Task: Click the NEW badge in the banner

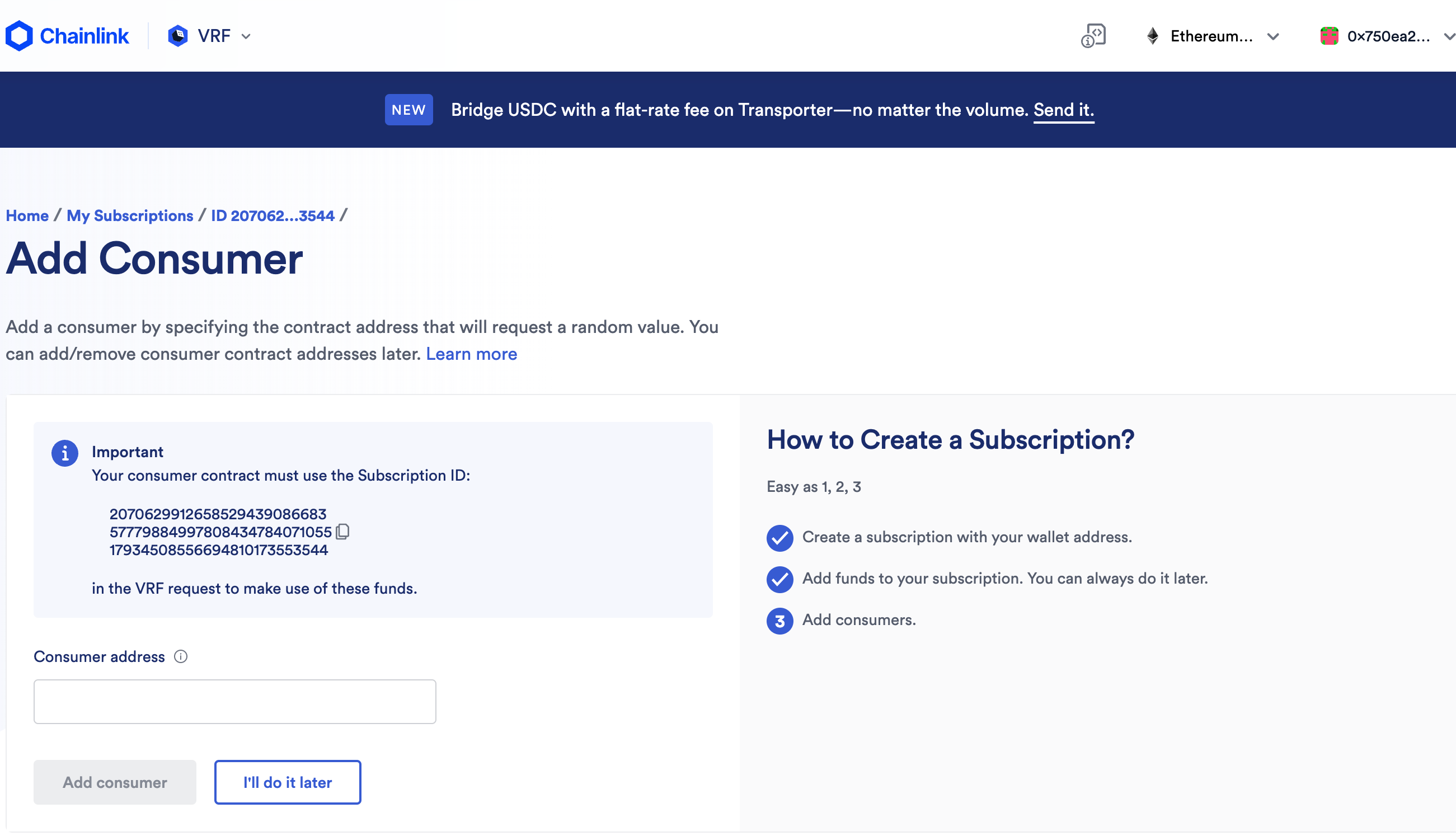Action: (x=408, y=110)
